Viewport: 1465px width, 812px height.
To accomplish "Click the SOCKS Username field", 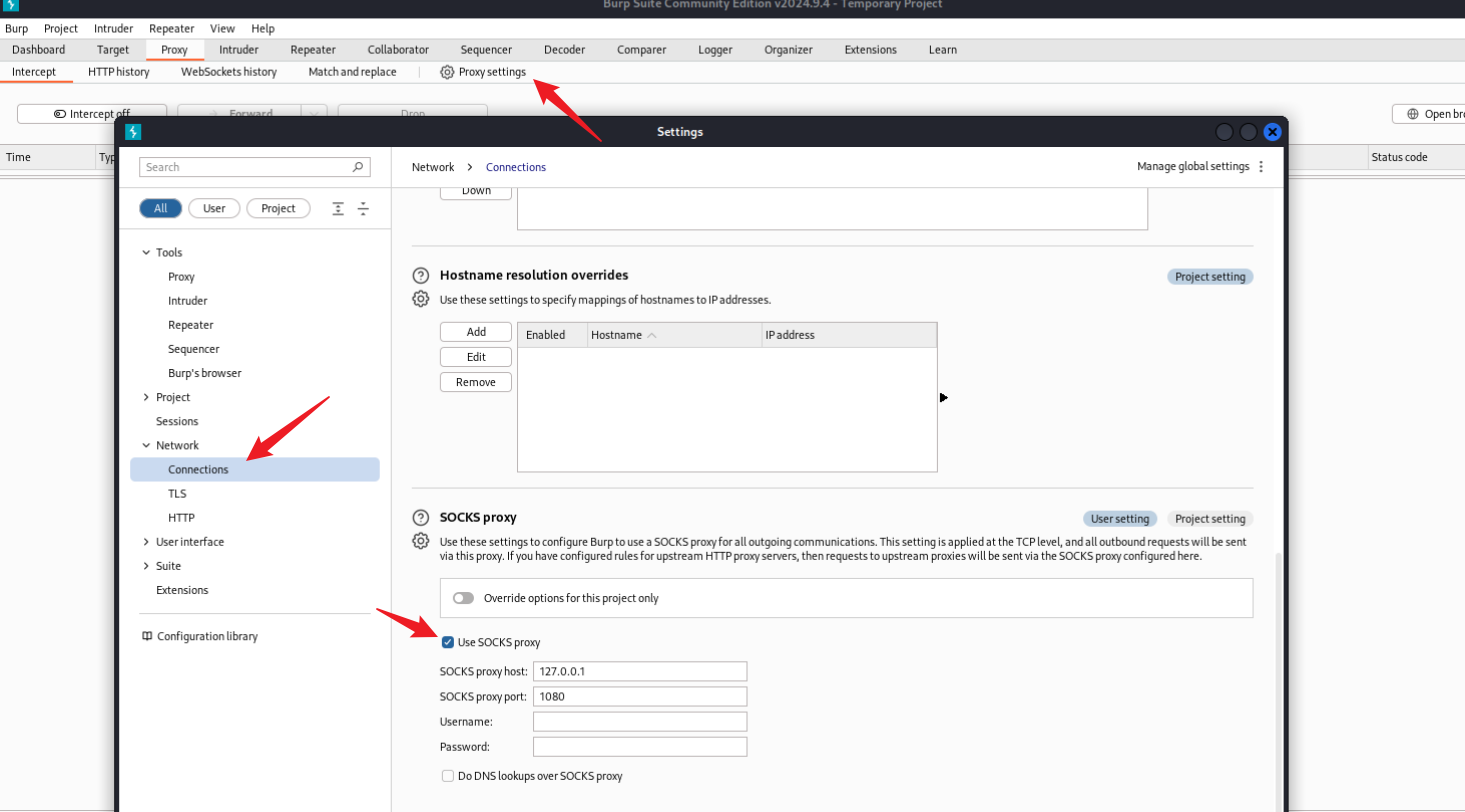I will [640, 722].
